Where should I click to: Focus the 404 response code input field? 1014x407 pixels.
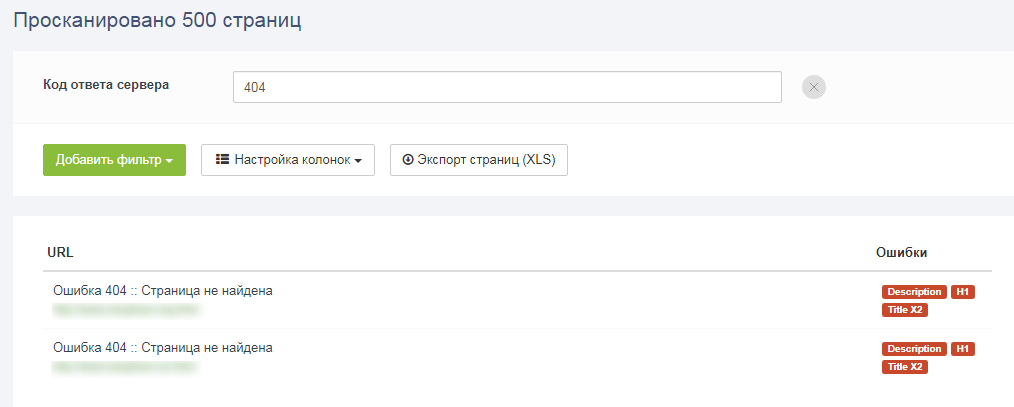(x=506, y=87)
